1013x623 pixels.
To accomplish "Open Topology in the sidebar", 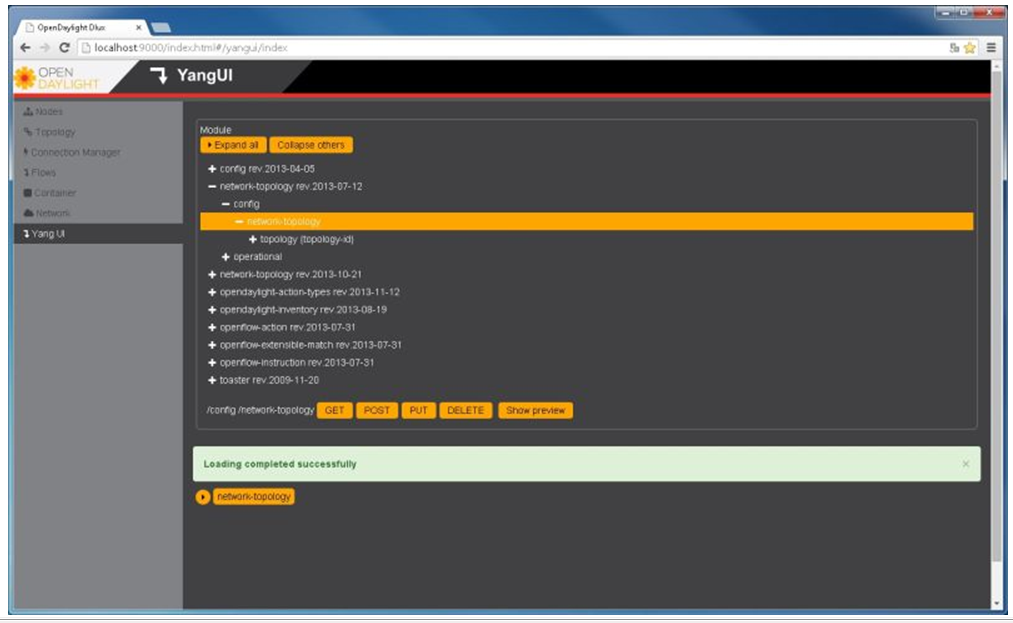I will 50,132.
